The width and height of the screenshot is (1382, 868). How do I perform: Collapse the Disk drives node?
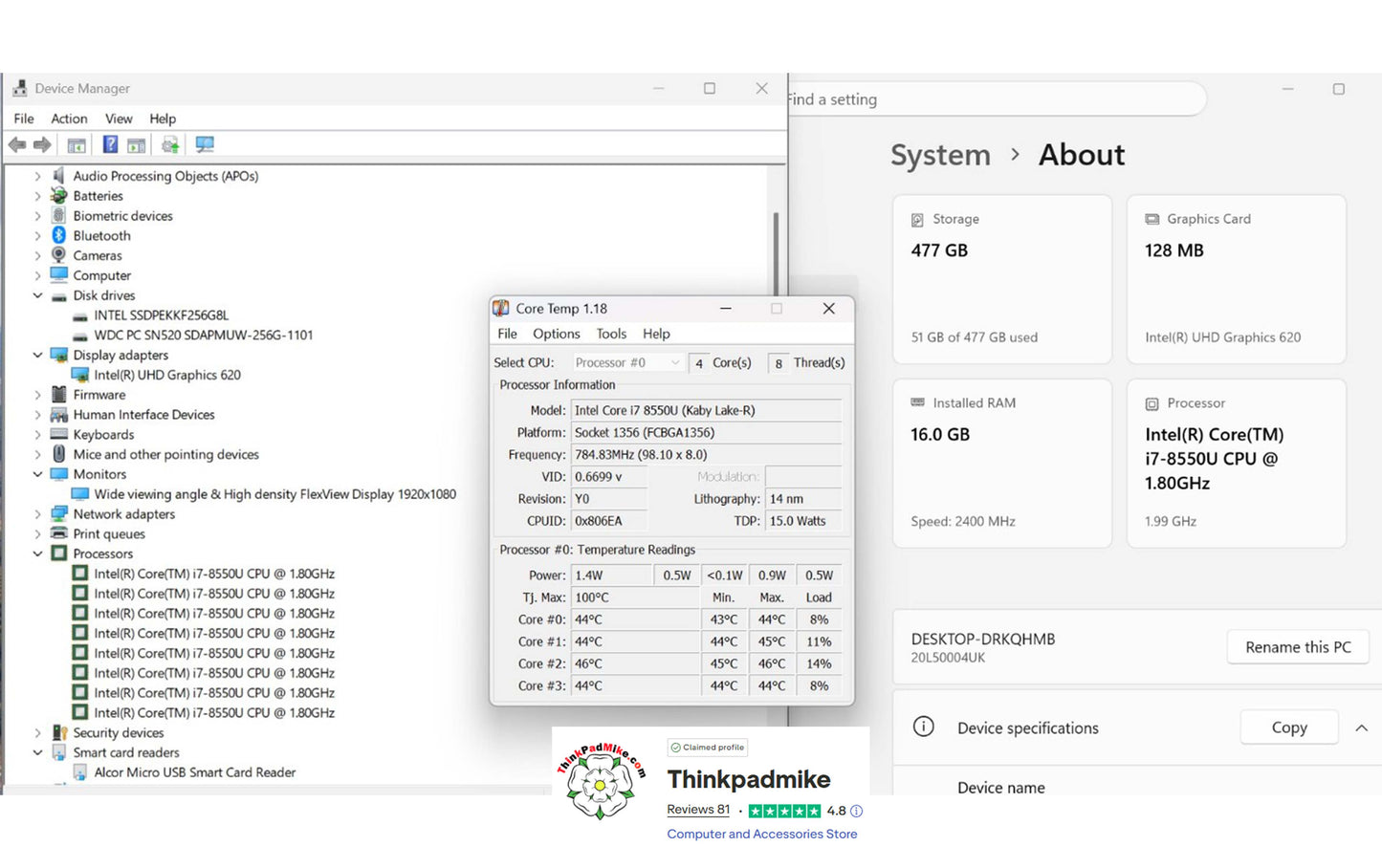point(38,295)
